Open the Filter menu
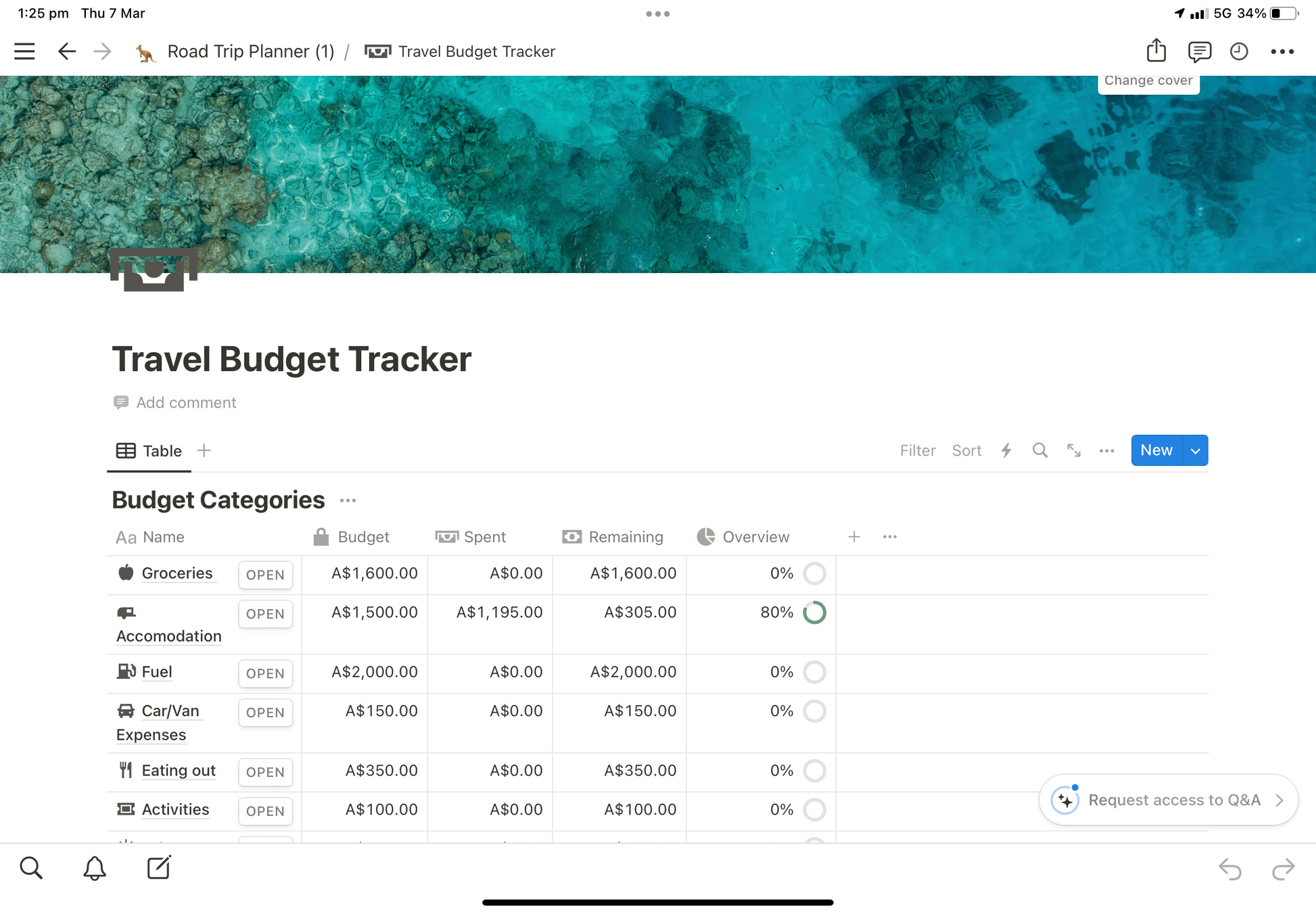The height and width of the screenshot is (914, 1316). tap(917, 450)
